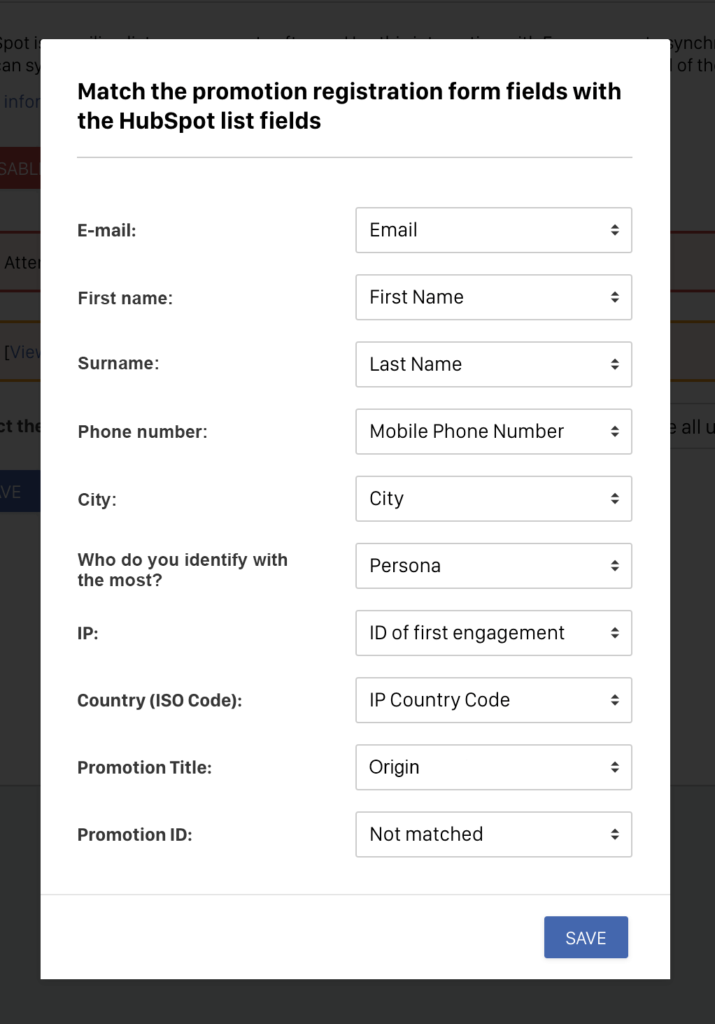
Task: Open the Email field mapping dropdown
Action: 493,230
